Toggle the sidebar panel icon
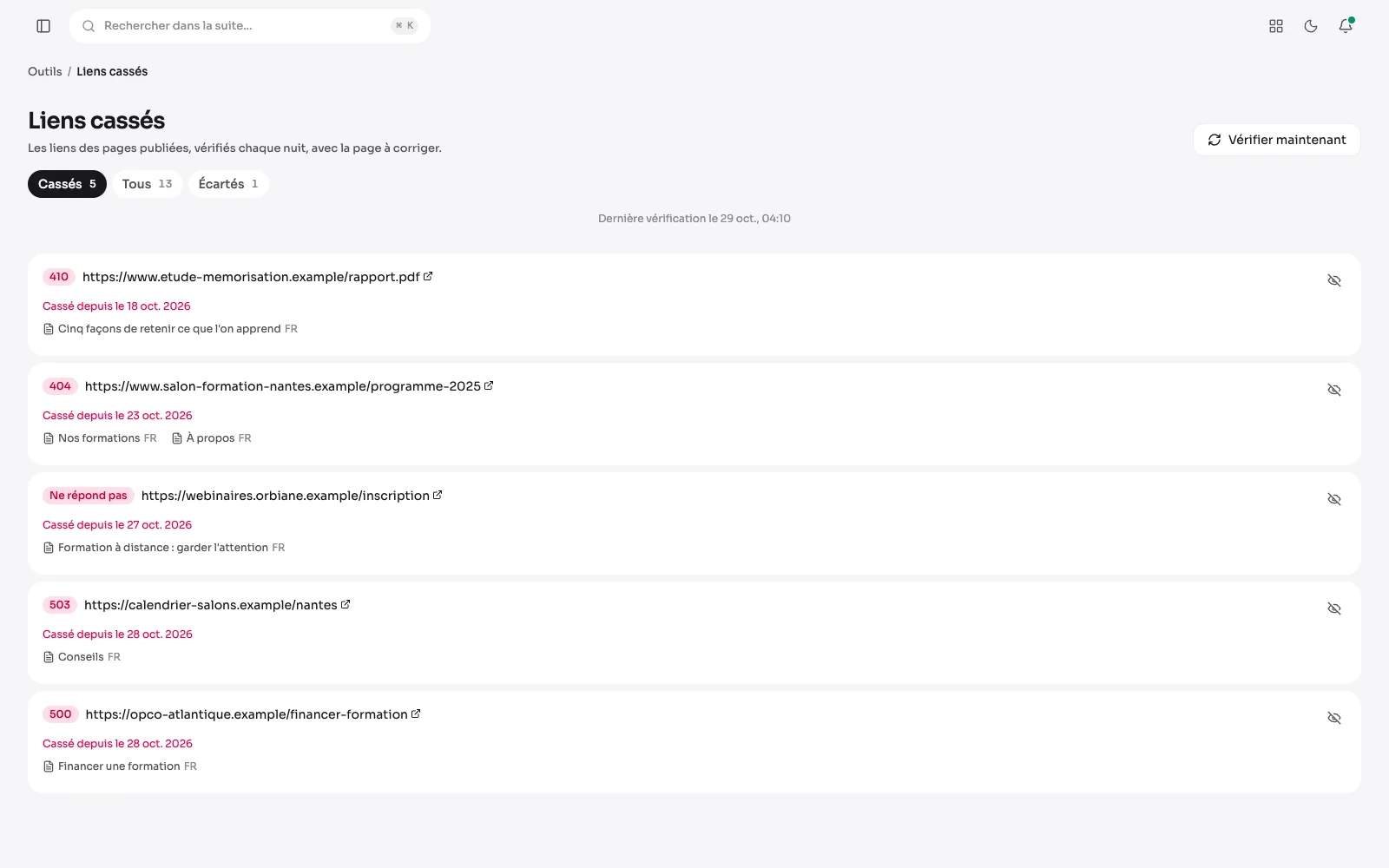Screen dimensions: 1389x868 coord(43,26)
